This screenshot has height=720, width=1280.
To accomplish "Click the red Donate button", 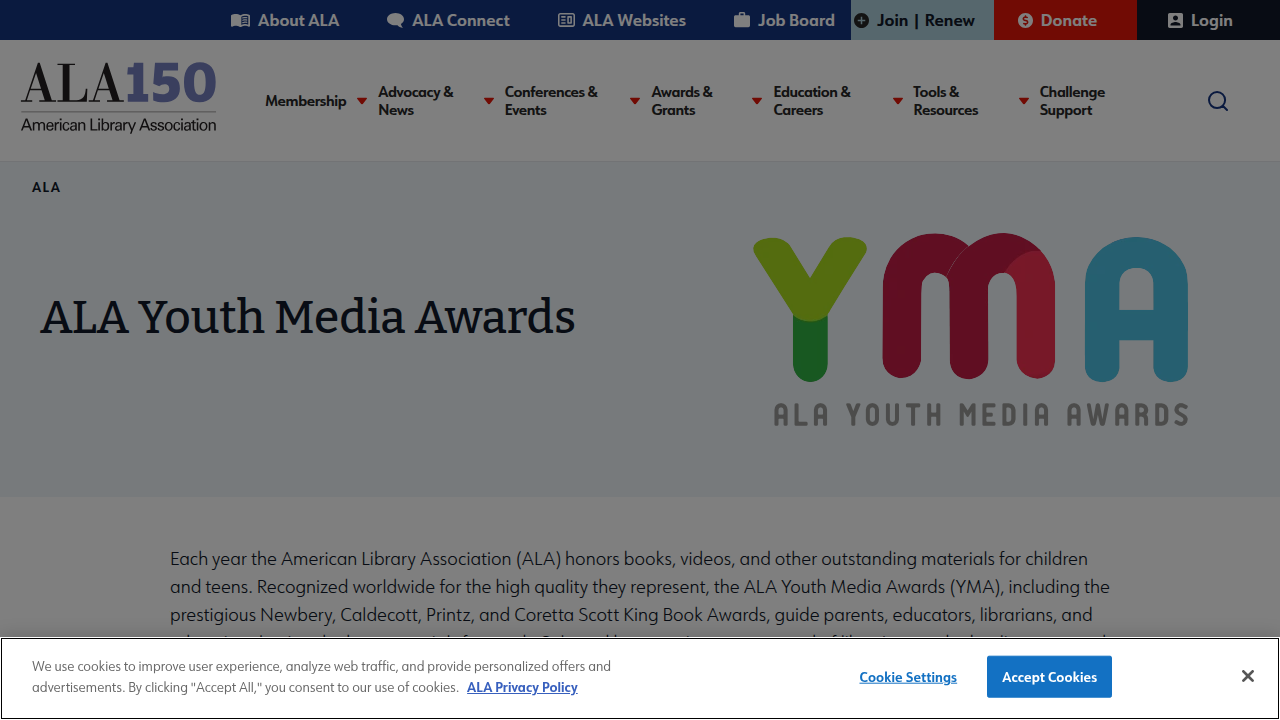I will click(1065, 20).
